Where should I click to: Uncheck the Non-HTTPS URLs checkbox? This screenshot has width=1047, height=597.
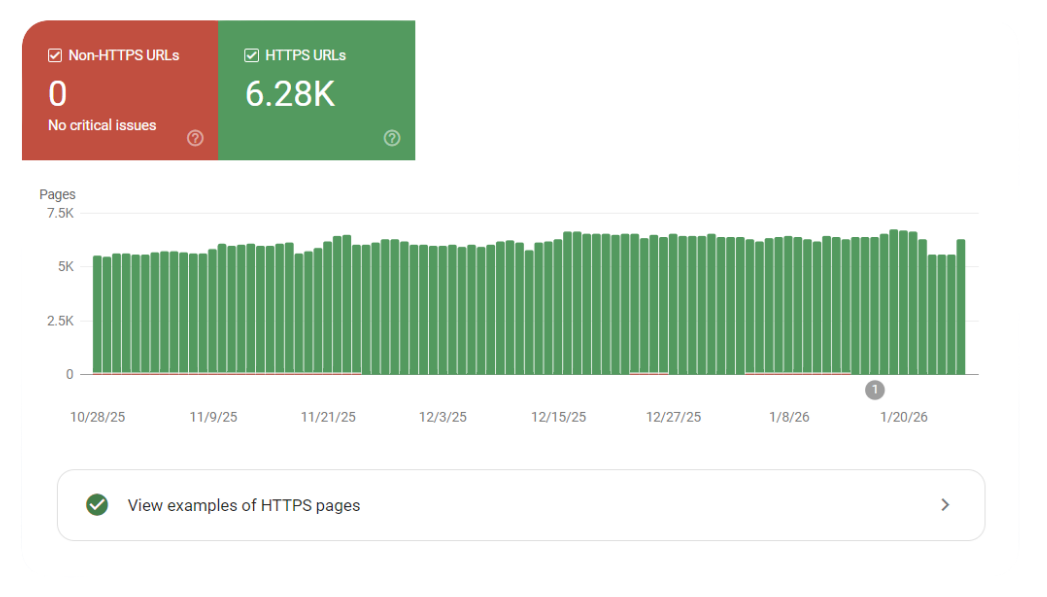click(55, 55)
